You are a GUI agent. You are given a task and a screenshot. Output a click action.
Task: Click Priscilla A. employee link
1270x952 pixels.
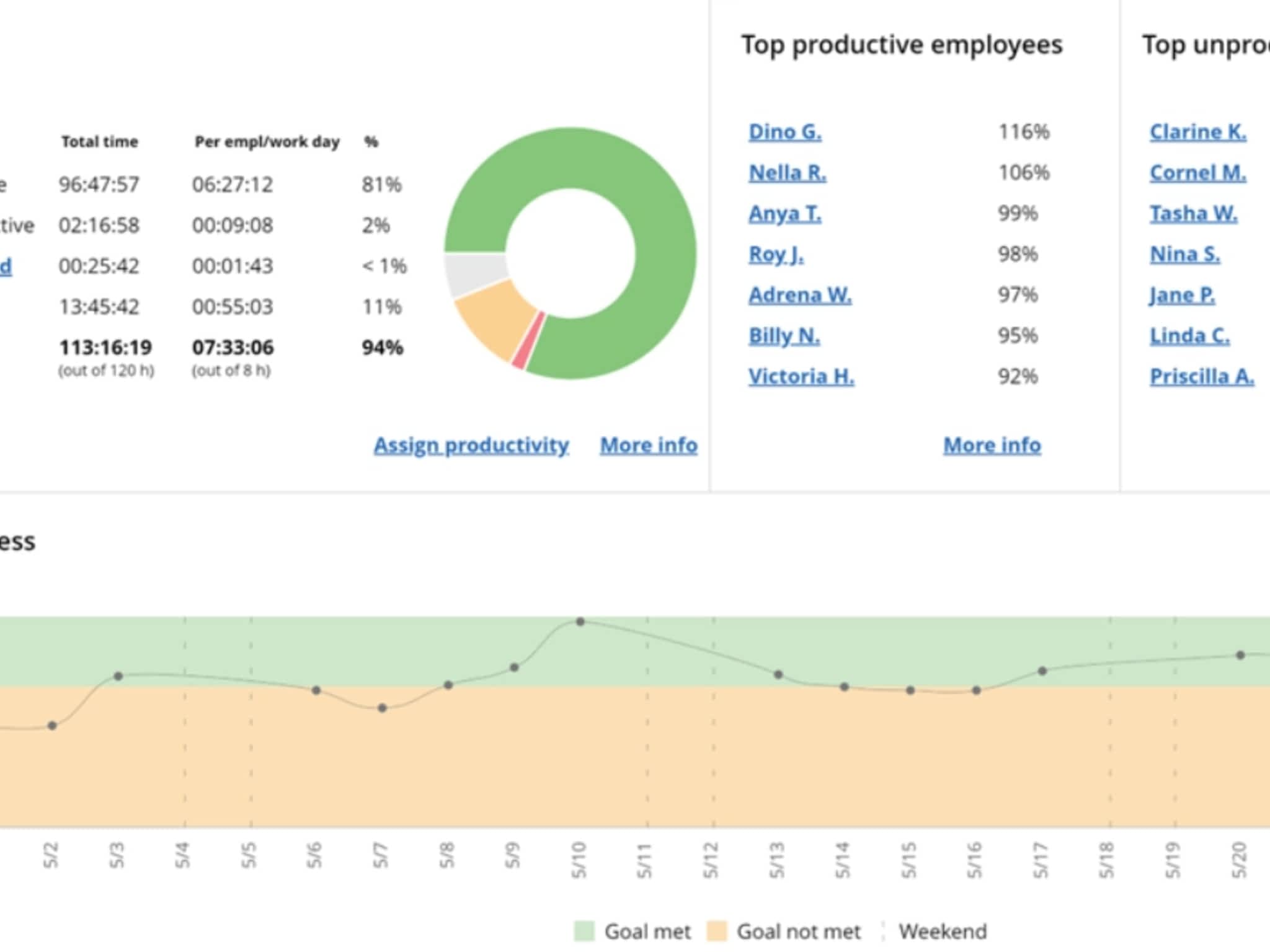click(1201, 377)
